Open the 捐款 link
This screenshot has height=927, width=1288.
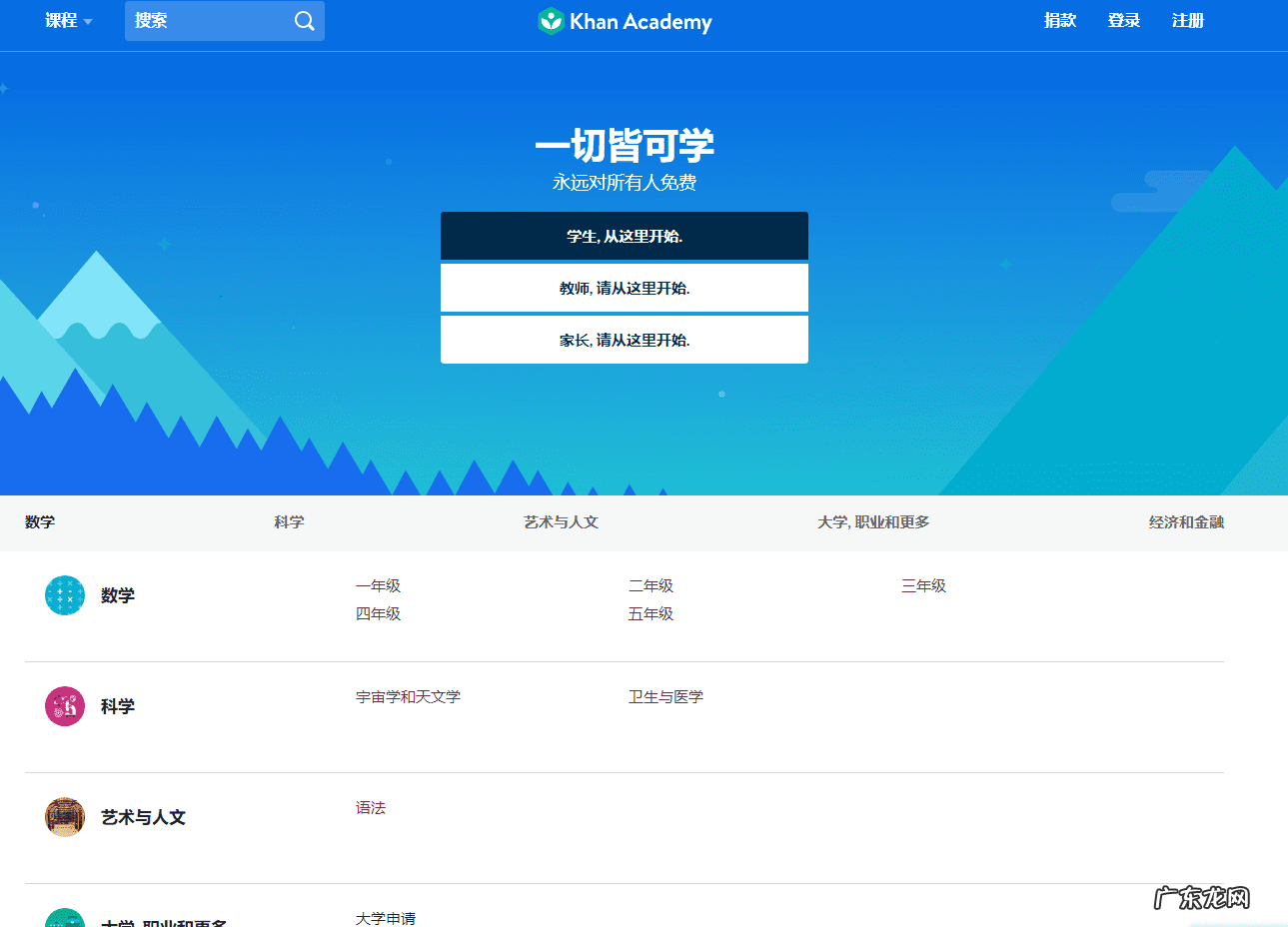(1059, 20)
